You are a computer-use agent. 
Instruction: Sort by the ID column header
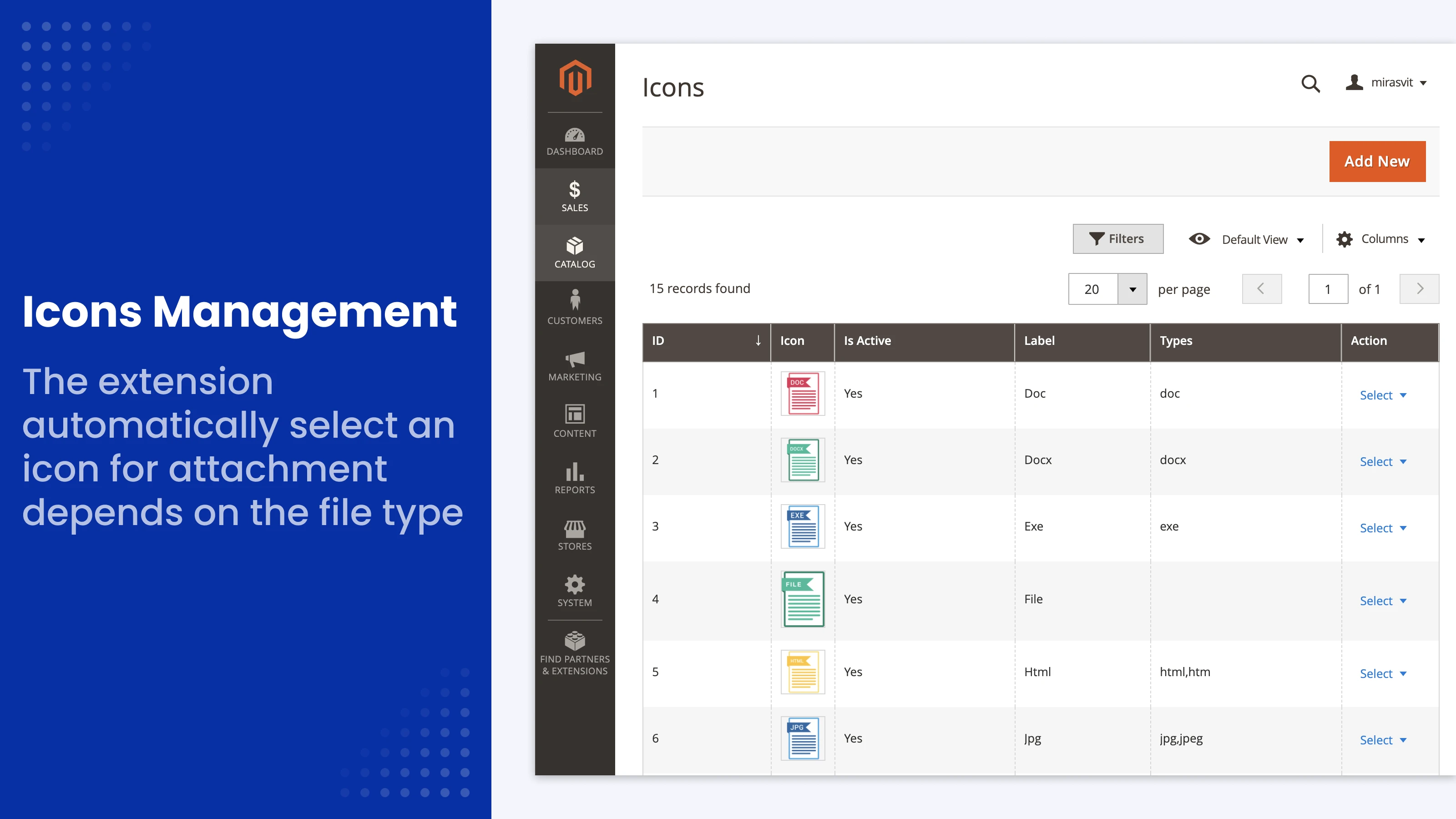tap(706, 340)
